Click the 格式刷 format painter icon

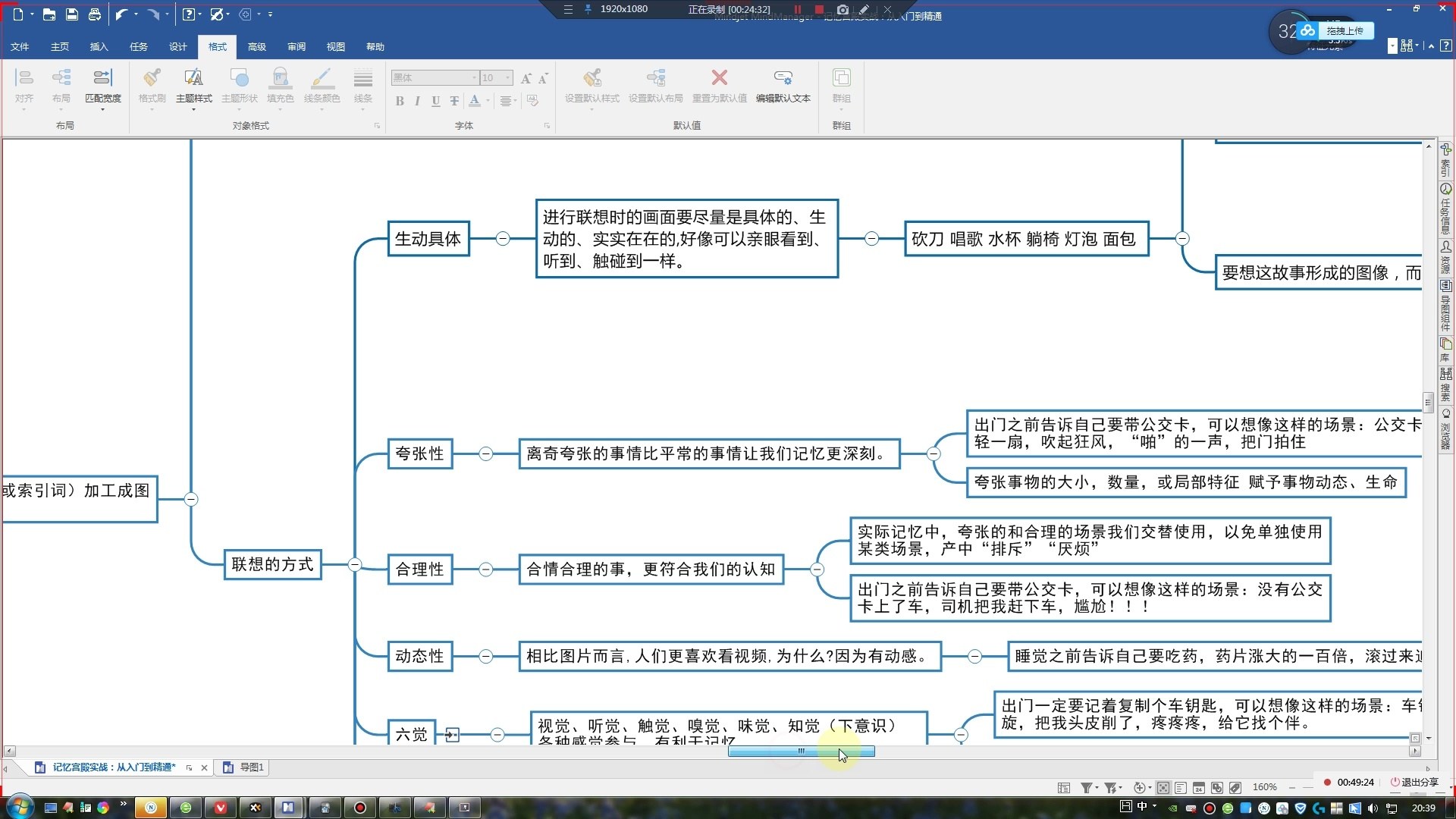[x=152, y=78]
